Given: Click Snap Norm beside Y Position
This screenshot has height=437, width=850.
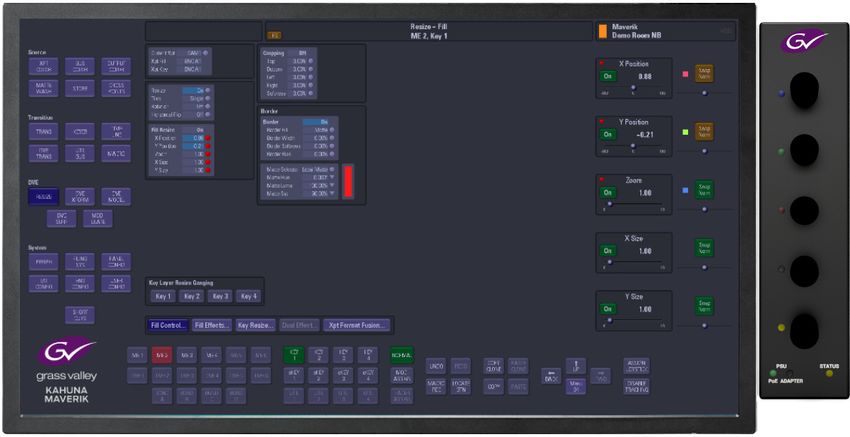Looking at the screenshot, I should (x=704, y=132).
